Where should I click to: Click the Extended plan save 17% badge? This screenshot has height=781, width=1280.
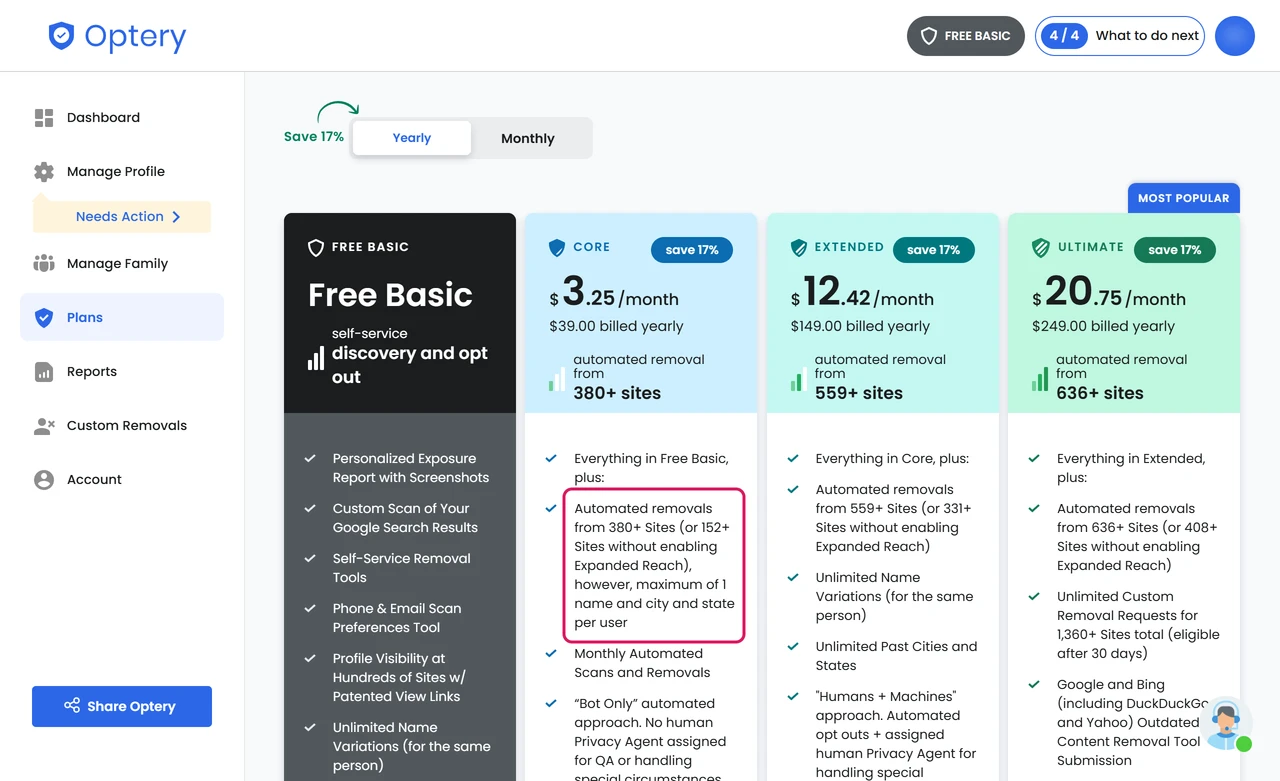pyautogui.click(x=934, y=250)
